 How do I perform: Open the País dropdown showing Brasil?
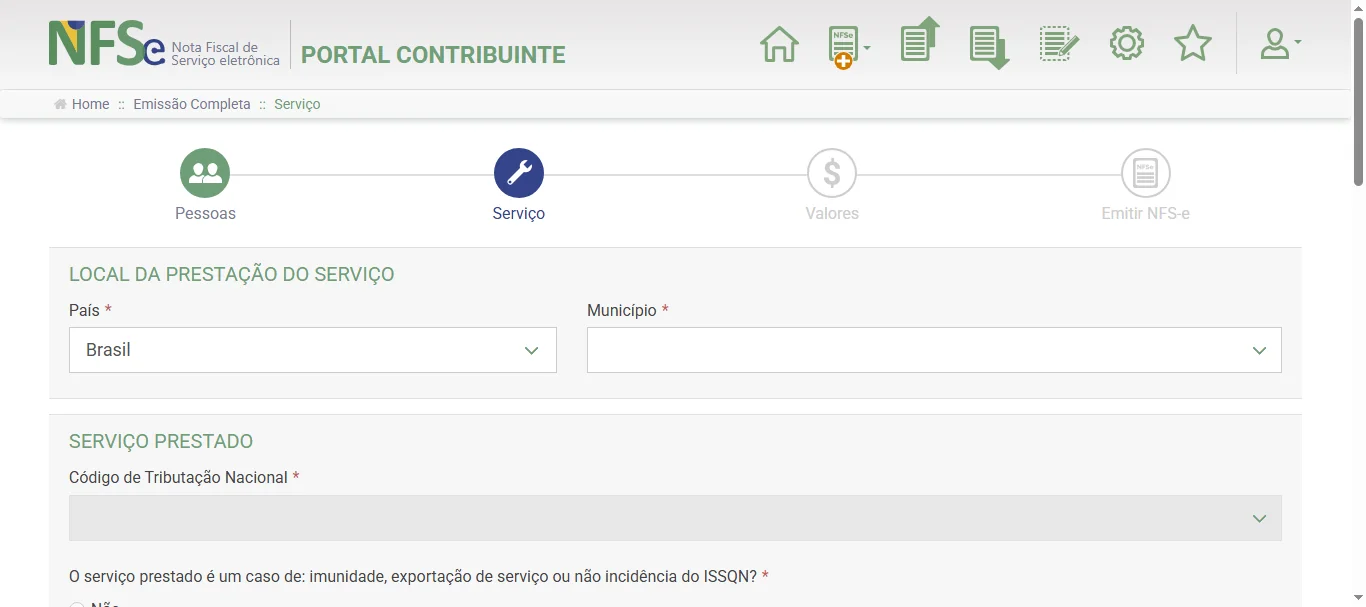[312, 350]
